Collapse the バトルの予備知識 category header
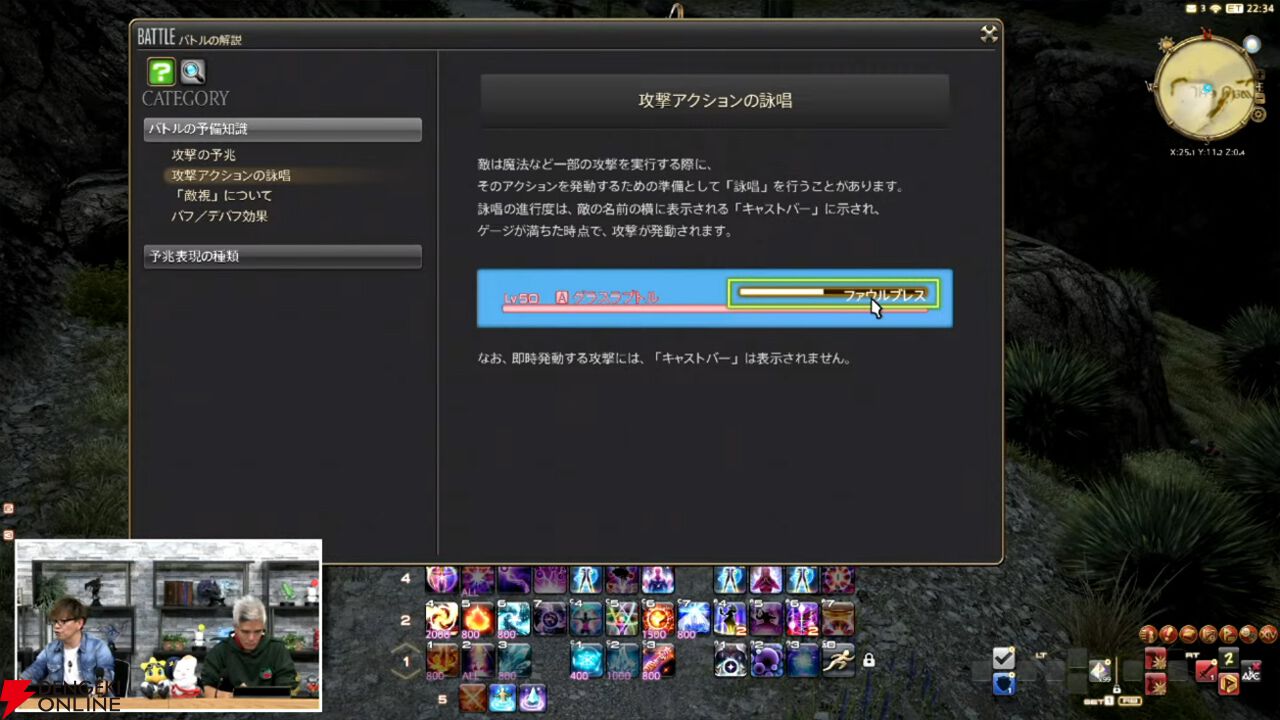 (283, 129)
